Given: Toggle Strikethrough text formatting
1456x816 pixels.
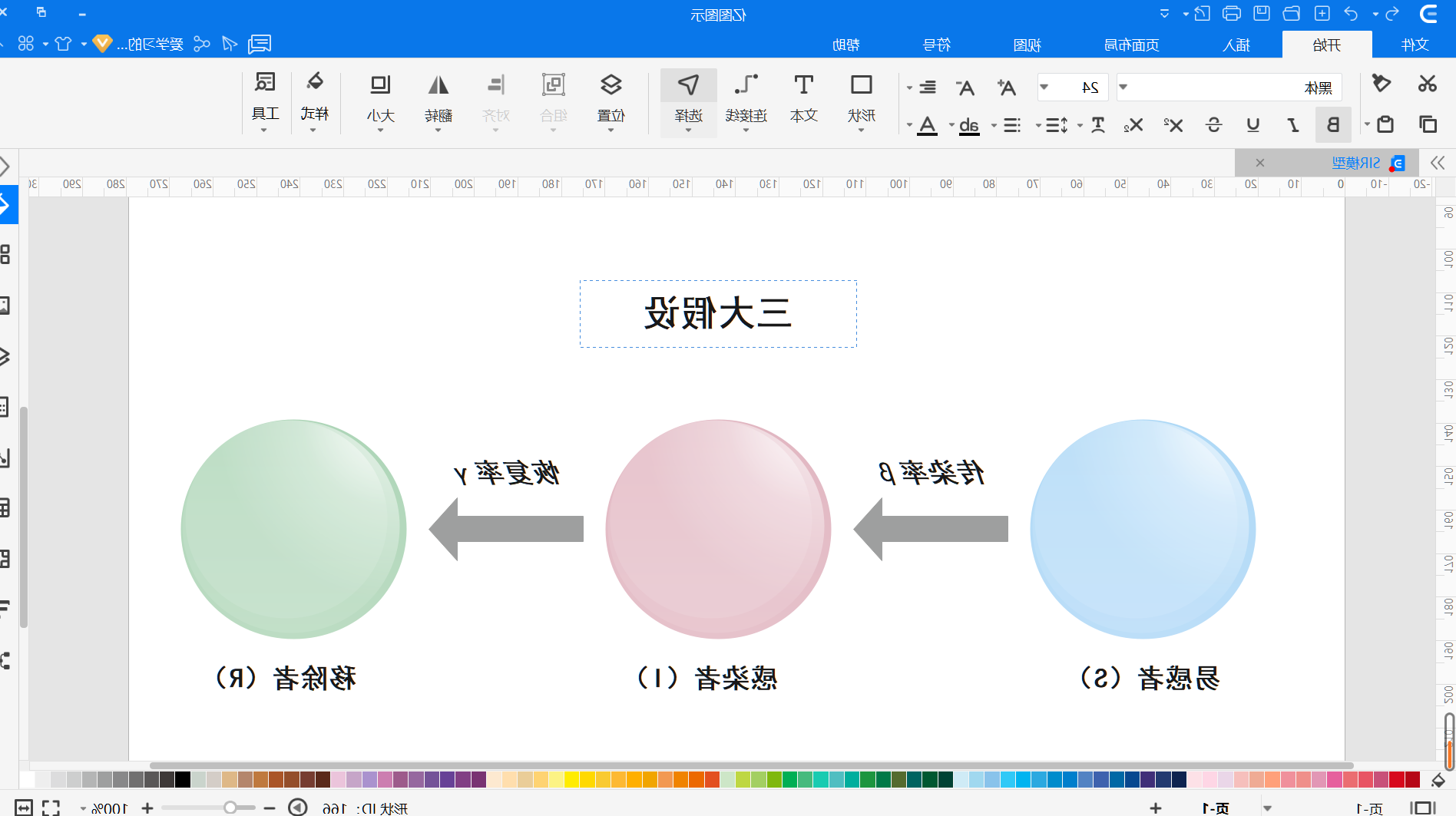Looking at the screenshot, I should [x=1213, y=124].
